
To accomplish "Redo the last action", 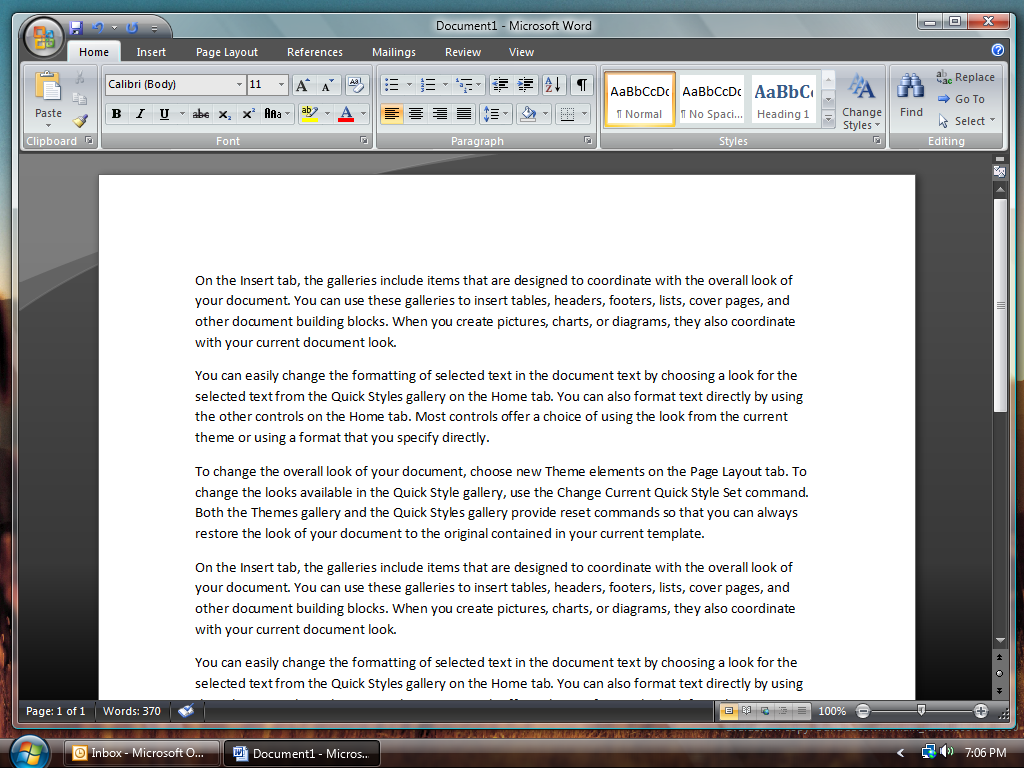I will [x=133, y=27].
